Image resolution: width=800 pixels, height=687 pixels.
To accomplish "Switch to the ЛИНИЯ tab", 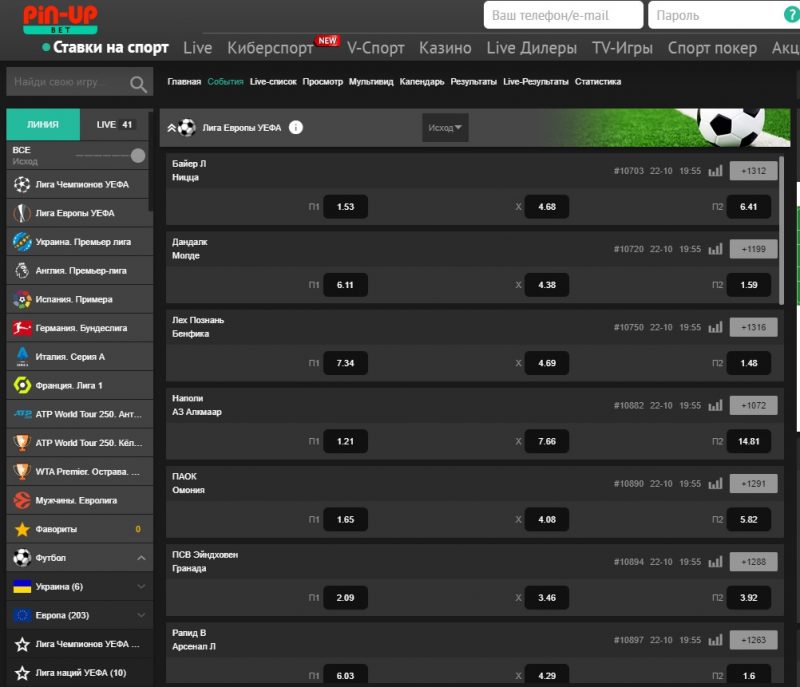I will [x=43, y=124].
